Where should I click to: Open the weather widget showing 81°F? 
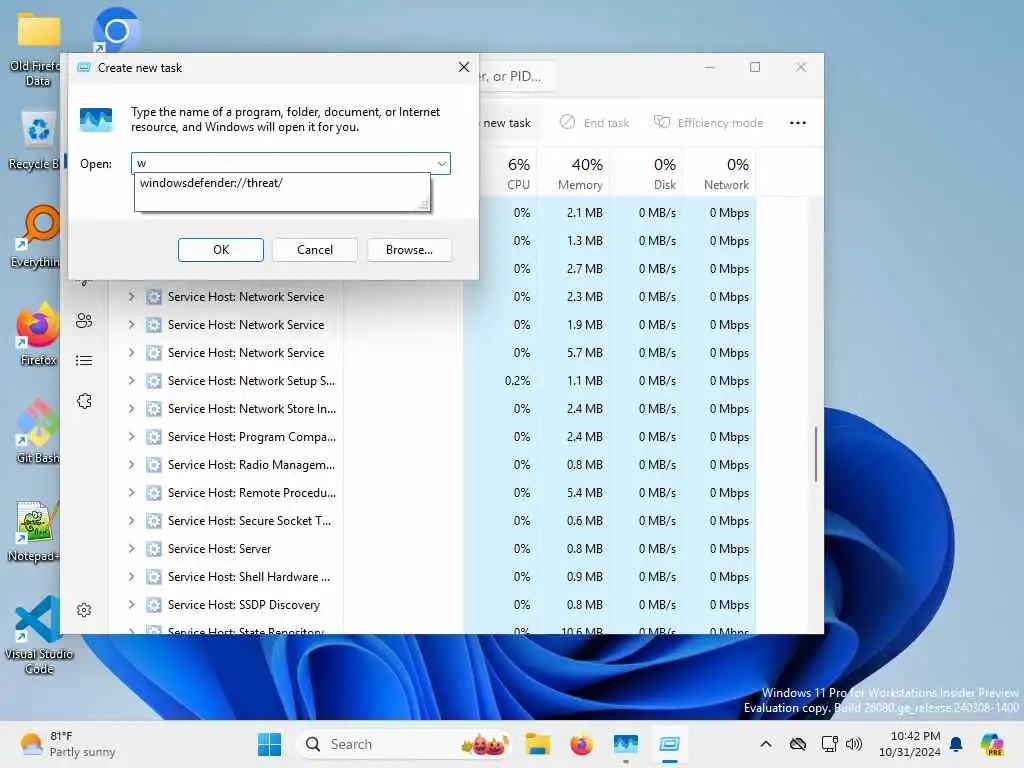pyautogui.click(x=68, y=744)
